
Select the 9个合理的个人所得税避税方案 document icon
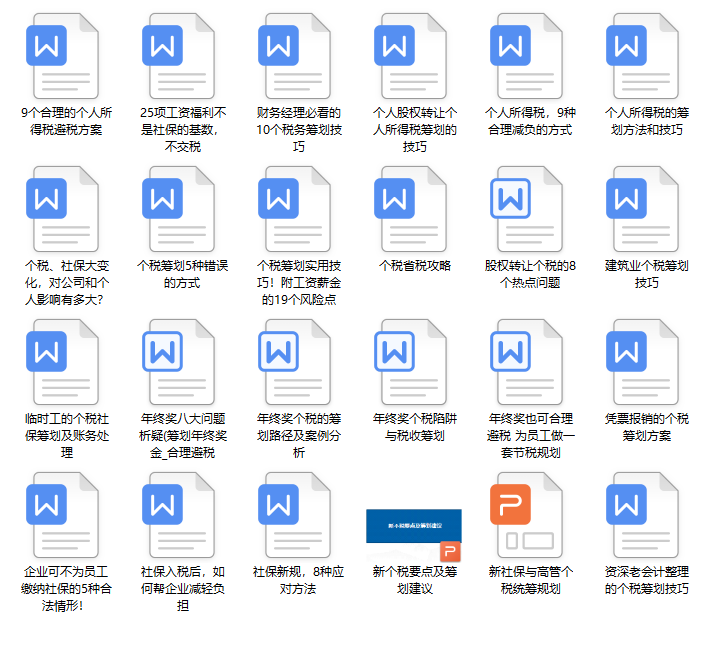(63, 56)
